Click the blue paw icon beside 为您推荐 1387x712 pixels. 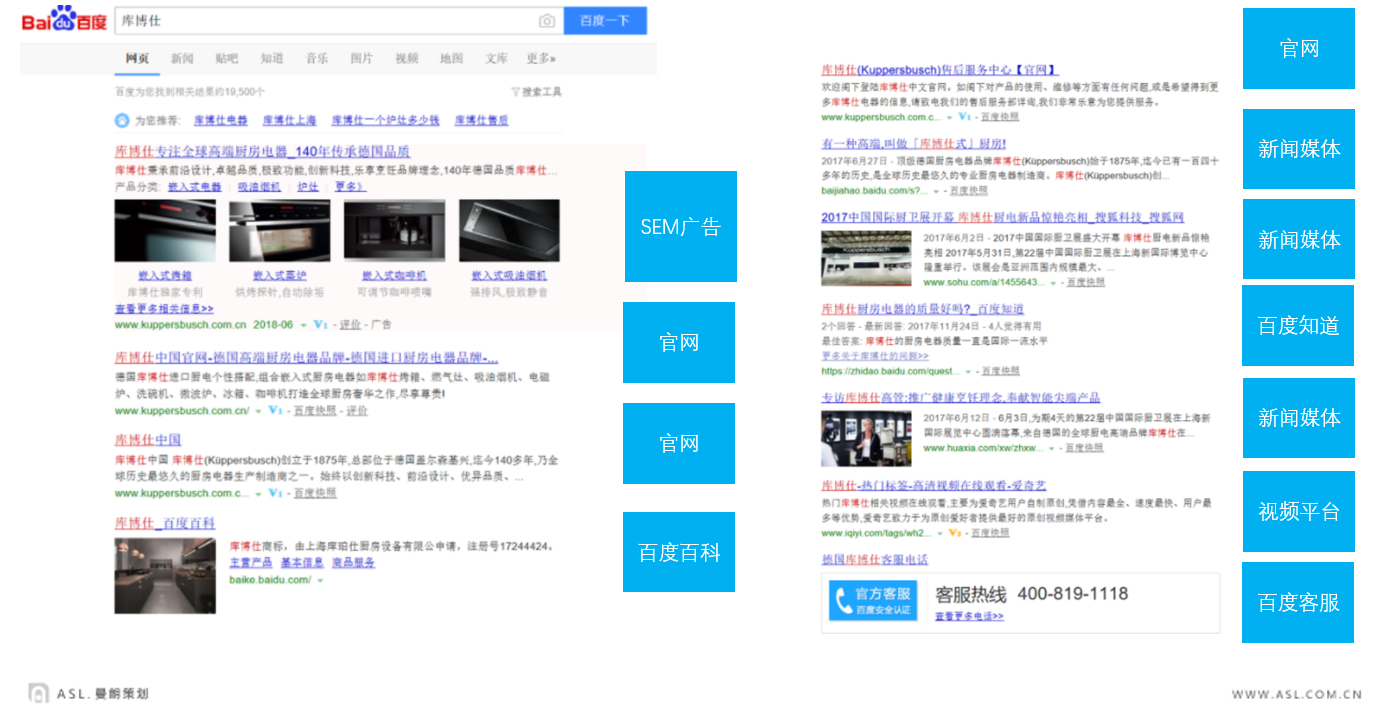coord(122,120)
